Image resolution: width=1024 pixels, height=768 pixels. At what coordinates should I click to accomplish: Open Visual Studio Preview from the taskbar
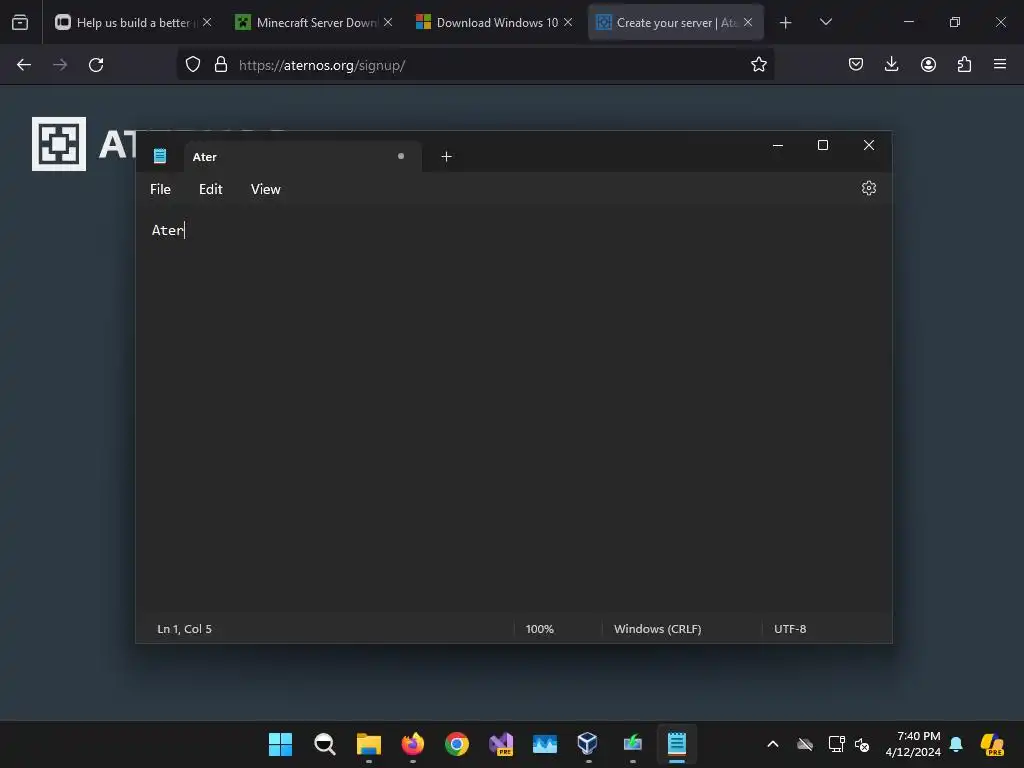(x=501, y=744)
